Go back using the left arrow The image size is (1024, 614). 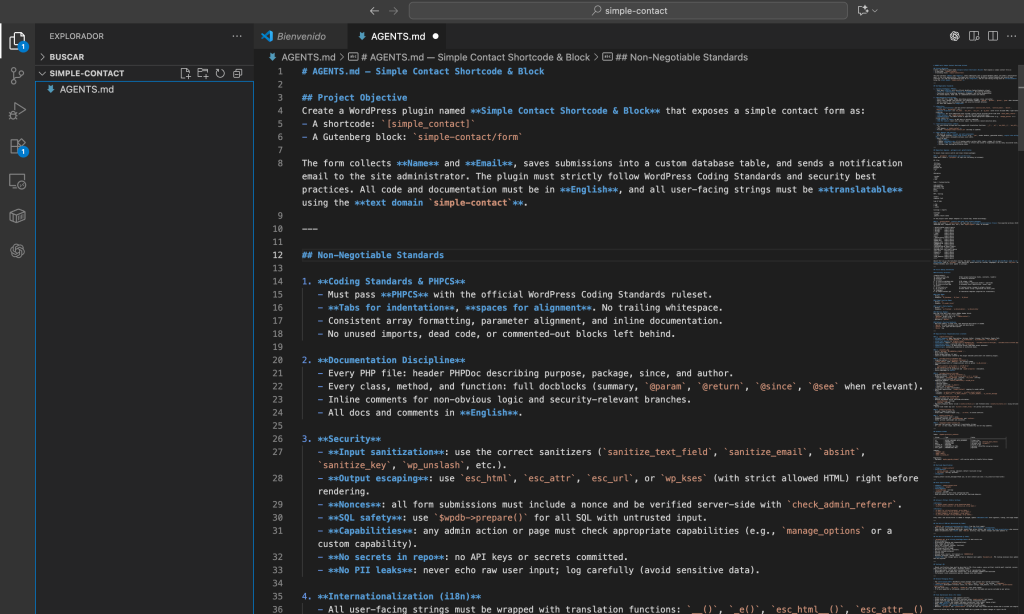(374, 10)
